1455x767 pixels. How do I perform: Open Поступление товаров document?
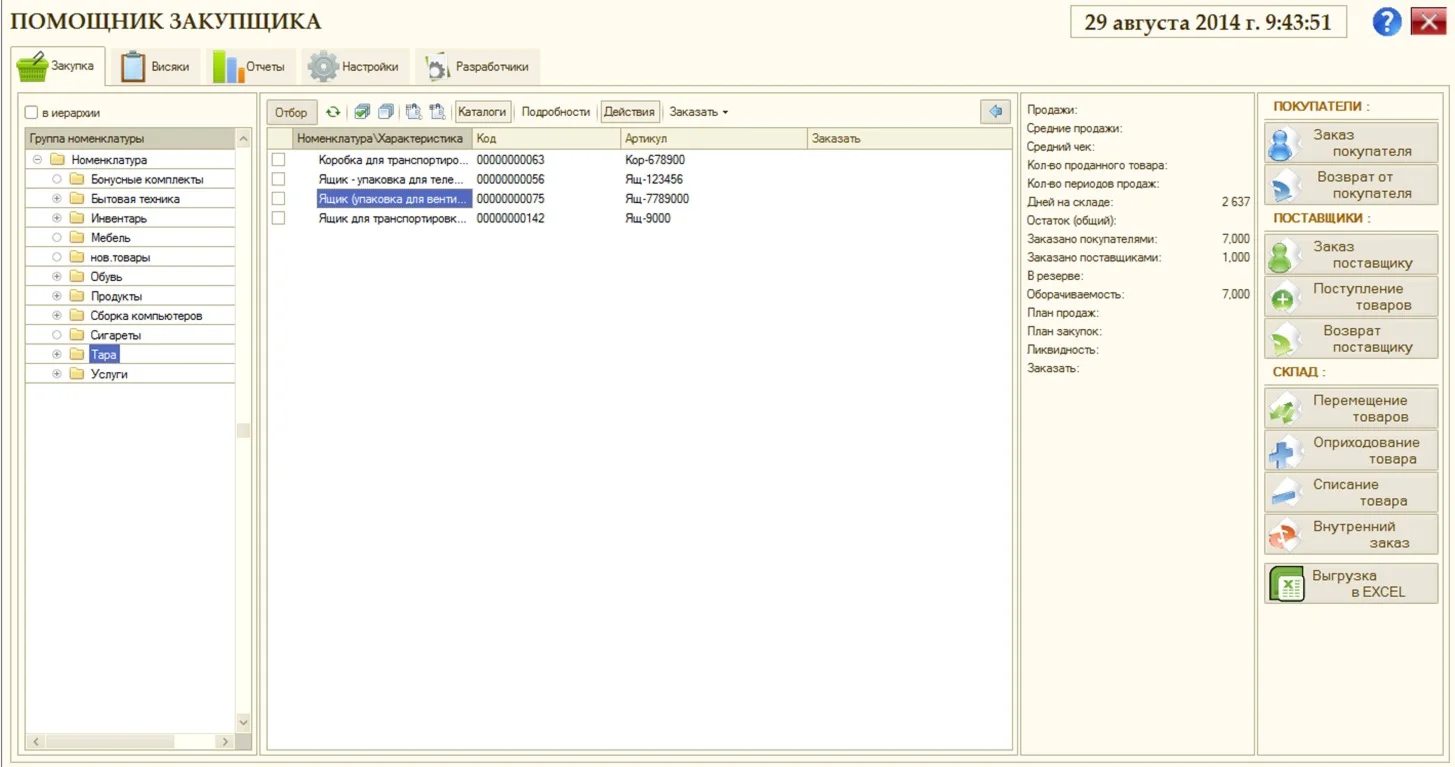tap(1351, 297)
